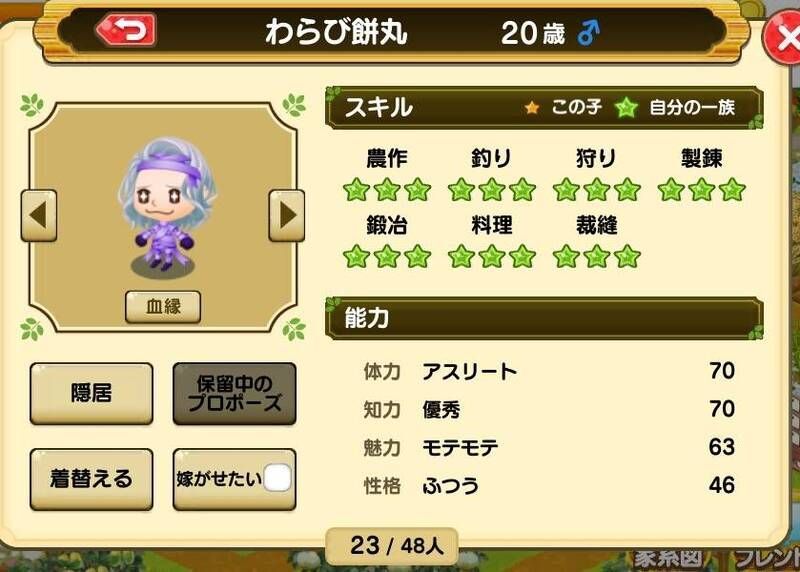This screenshot has width=800, height=572.
Task: Click the green 自分の一族 star legend icon
Action: click(x=626, y=108)
